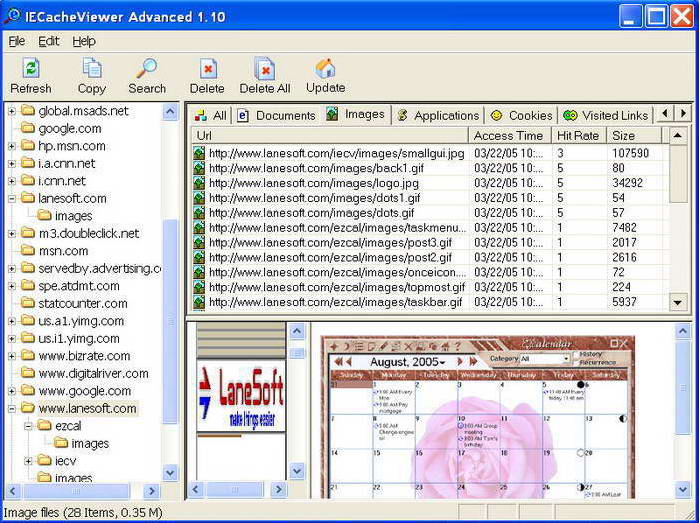Expand the www.bizrate.com tree node
This screenshot has width=700, height=523.
click(x=12, y=356)
